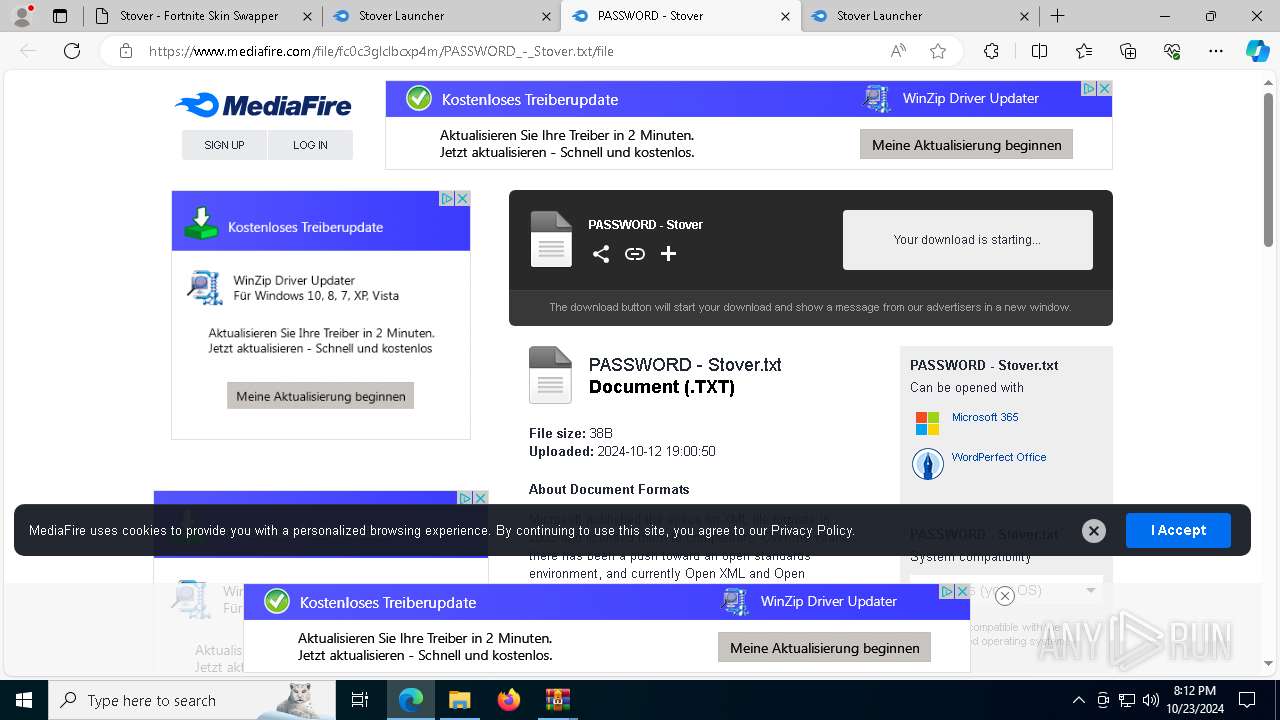Refresh the page with the reload icon
This screenshot has height=720, width=1280.
pyautogui.click(x=72, y=51)
